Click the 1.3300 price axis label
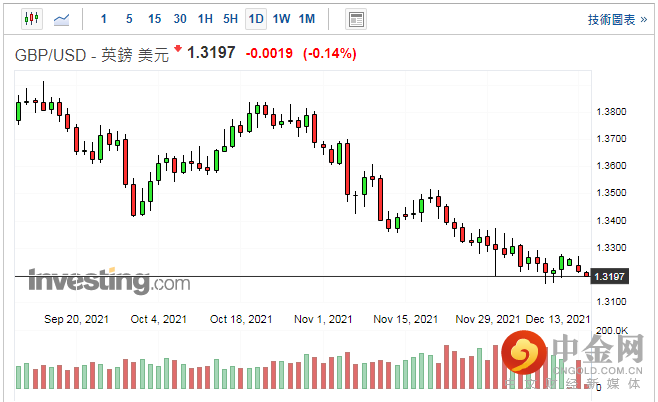 [611, 248]
